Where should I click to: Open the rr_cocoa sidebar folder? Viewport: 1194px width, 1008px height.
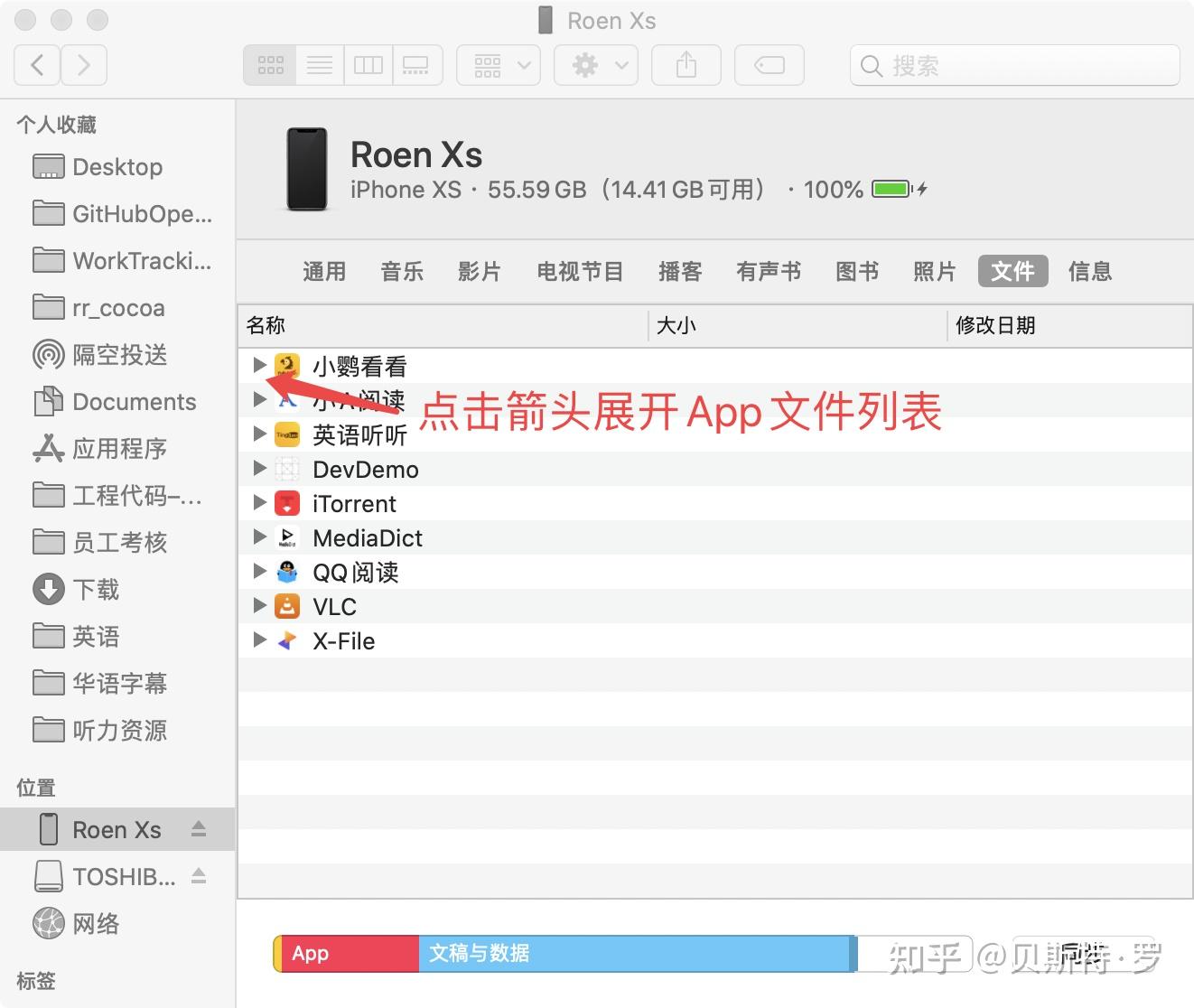[117, 308]
